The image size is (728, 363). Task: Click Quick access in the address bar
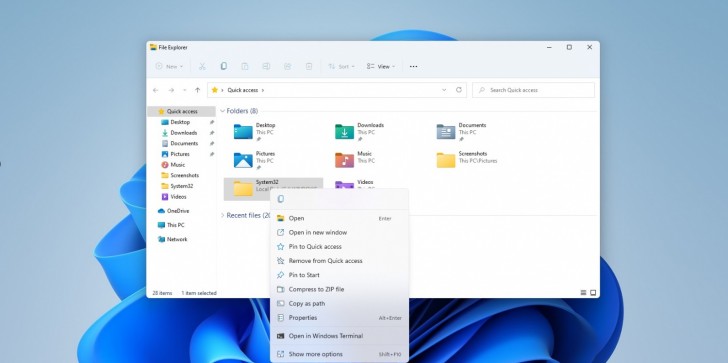242,90
